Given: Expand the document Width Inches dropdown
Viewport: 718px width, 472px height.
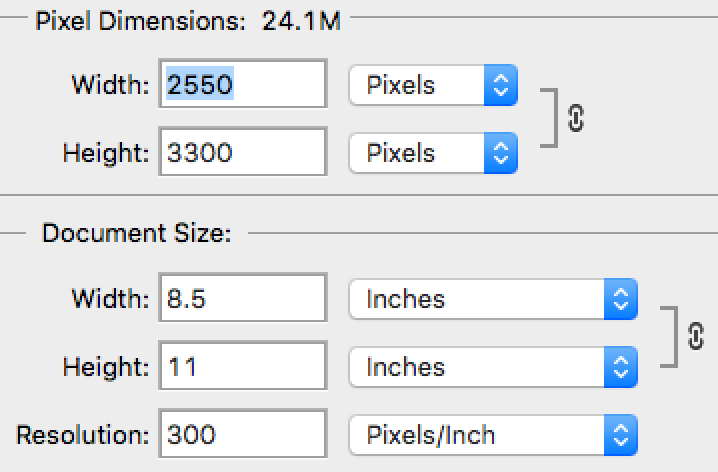Looking at the screenshot, I should pyautogui.click(x=492, y=299).
